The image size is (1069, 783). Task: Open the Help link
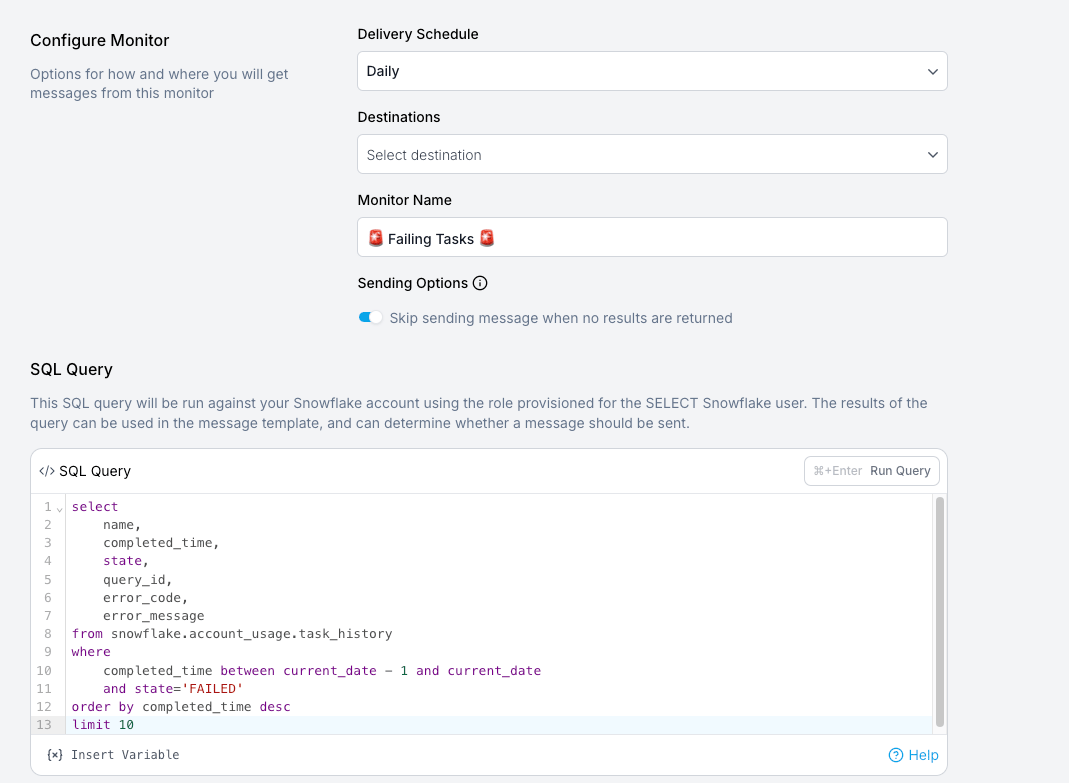[x=913, y=755]
